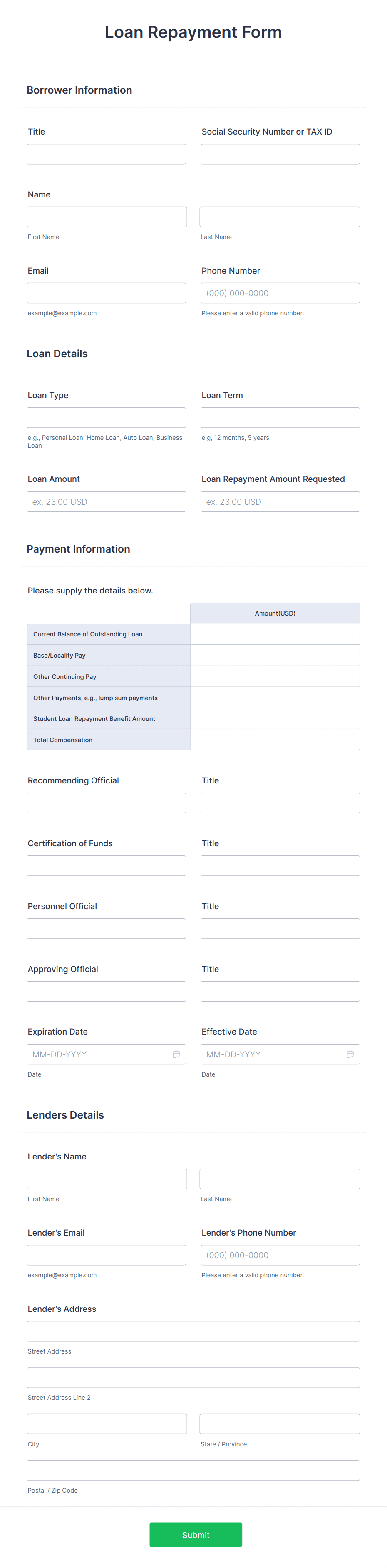Click the Postal / Zip Code field
Screen dimensions: 387x1568
[193, 1470]
